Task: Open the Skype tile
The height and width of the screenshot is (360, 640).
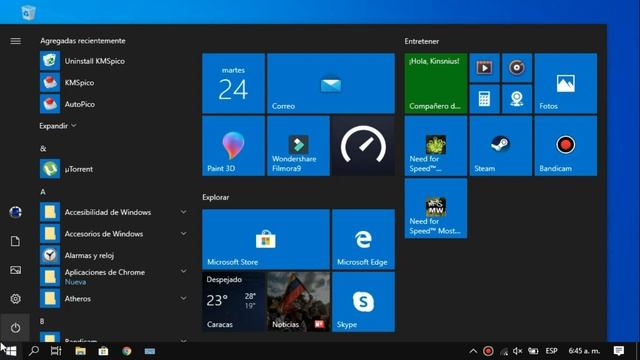Action: (363, 302)
